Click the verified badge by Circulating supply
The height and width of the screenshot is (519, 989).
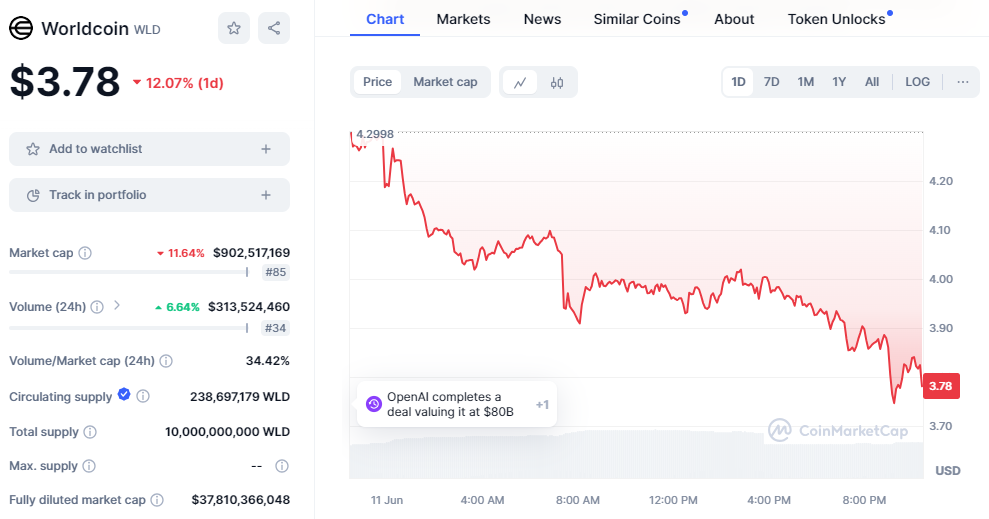pyautogui.click(x=124, y=395)
